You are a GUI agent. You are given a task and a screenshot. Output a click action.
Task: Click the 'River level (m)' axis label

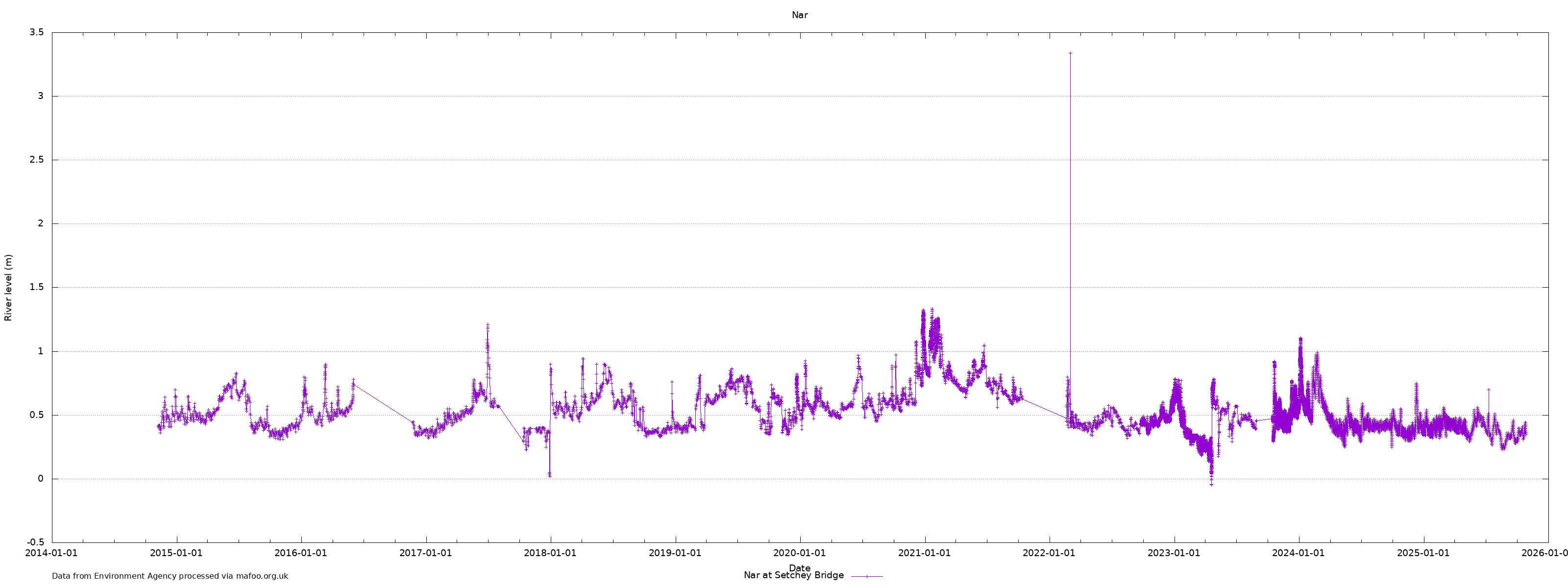click(x=8, y=287)
